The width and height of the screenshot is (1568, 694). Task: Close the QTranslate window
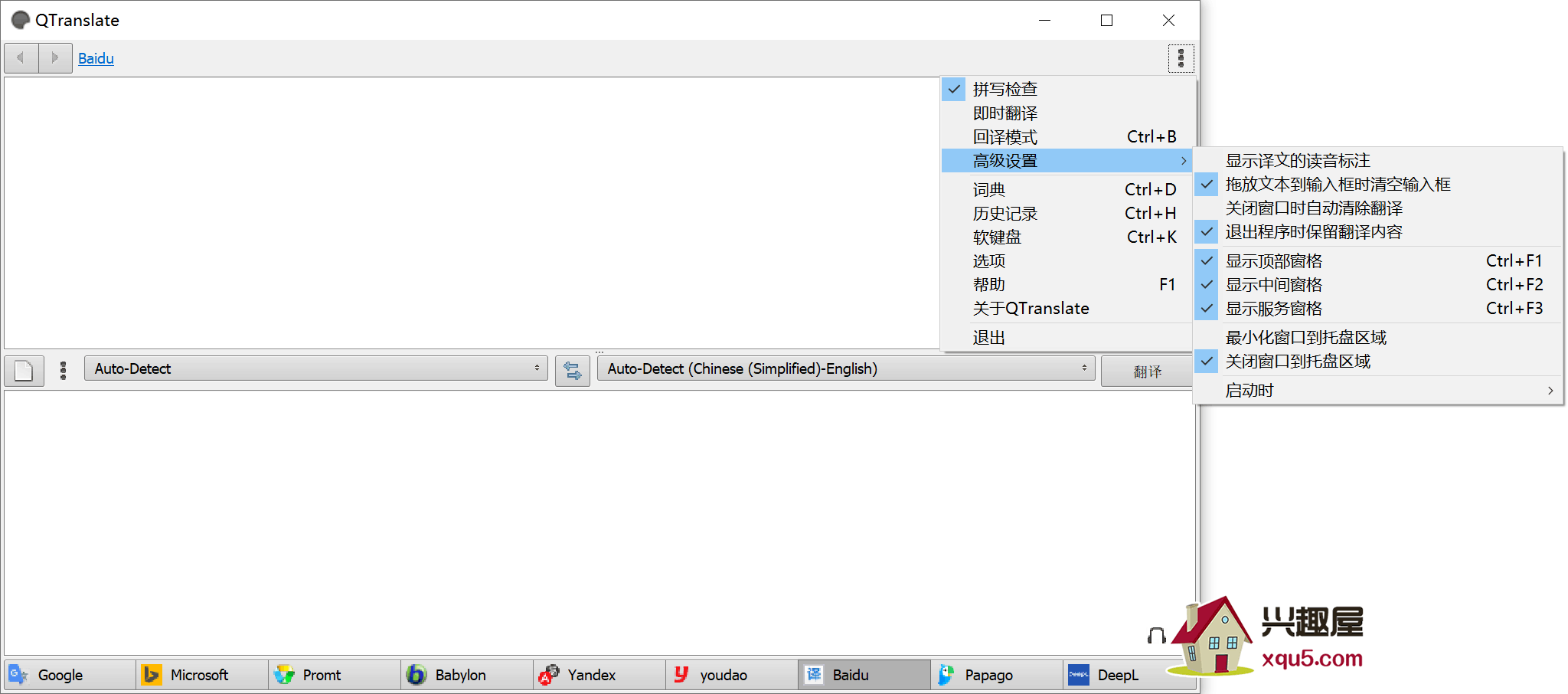pos(1168,20)
